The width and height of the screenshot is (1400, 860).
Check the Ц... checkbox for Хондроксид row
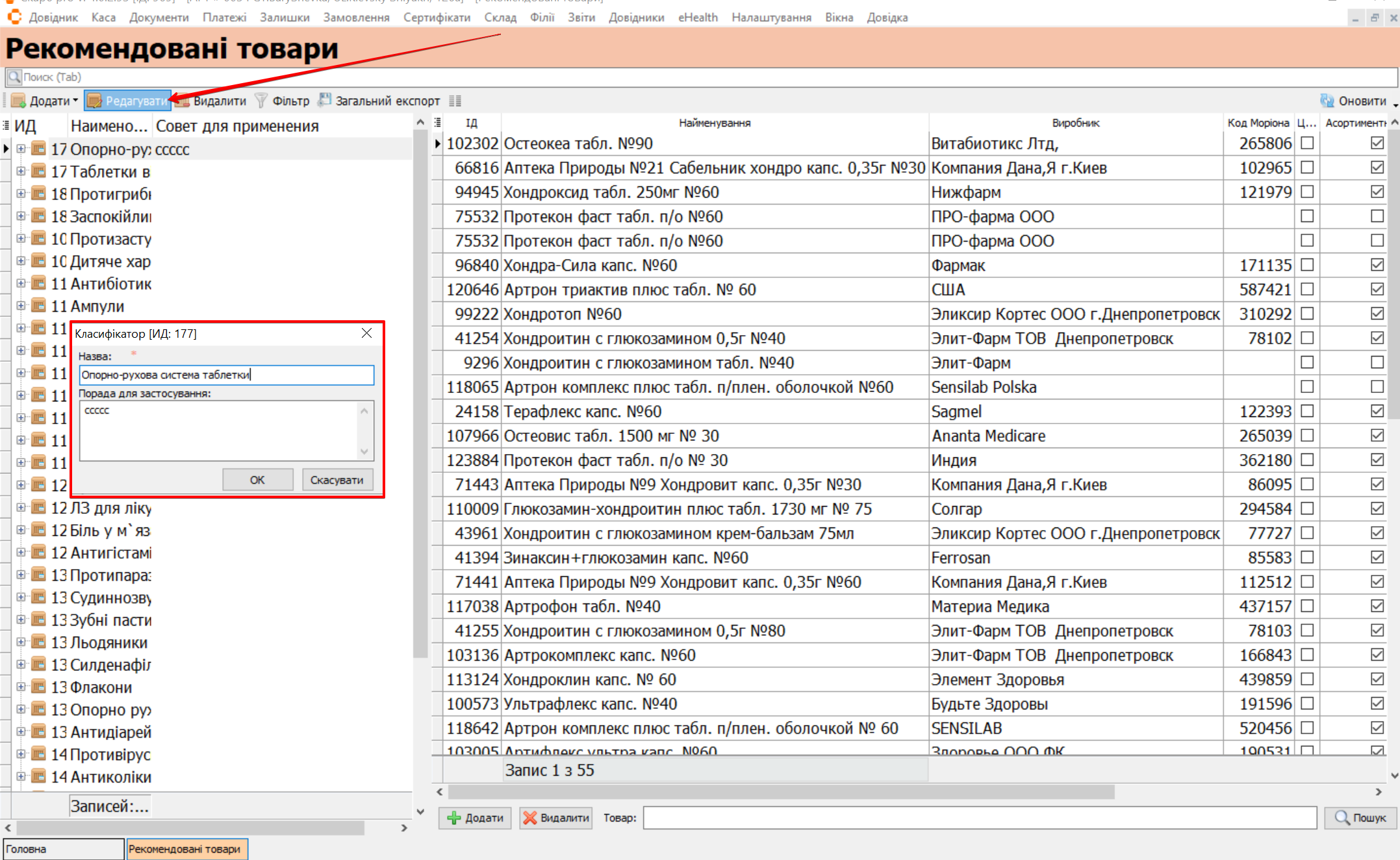pyautogui.click(x=1307, y=192)
